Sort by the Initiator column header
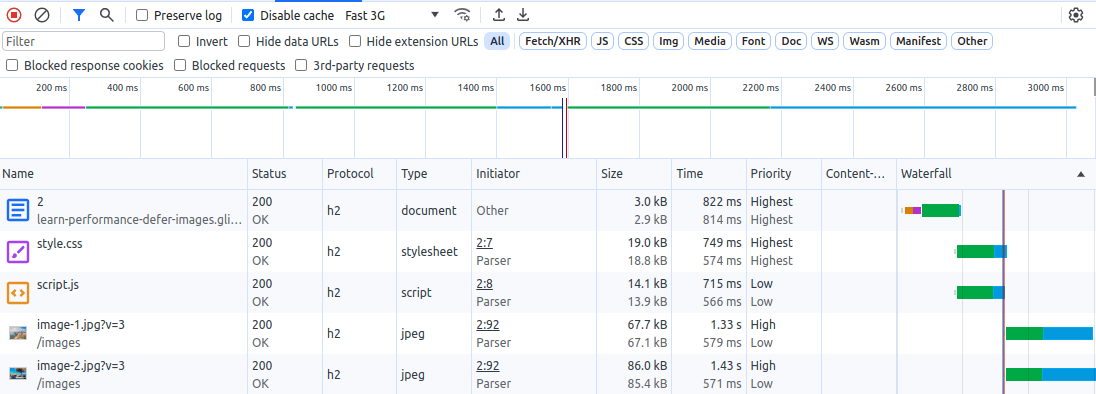 (x=534, y=174)
